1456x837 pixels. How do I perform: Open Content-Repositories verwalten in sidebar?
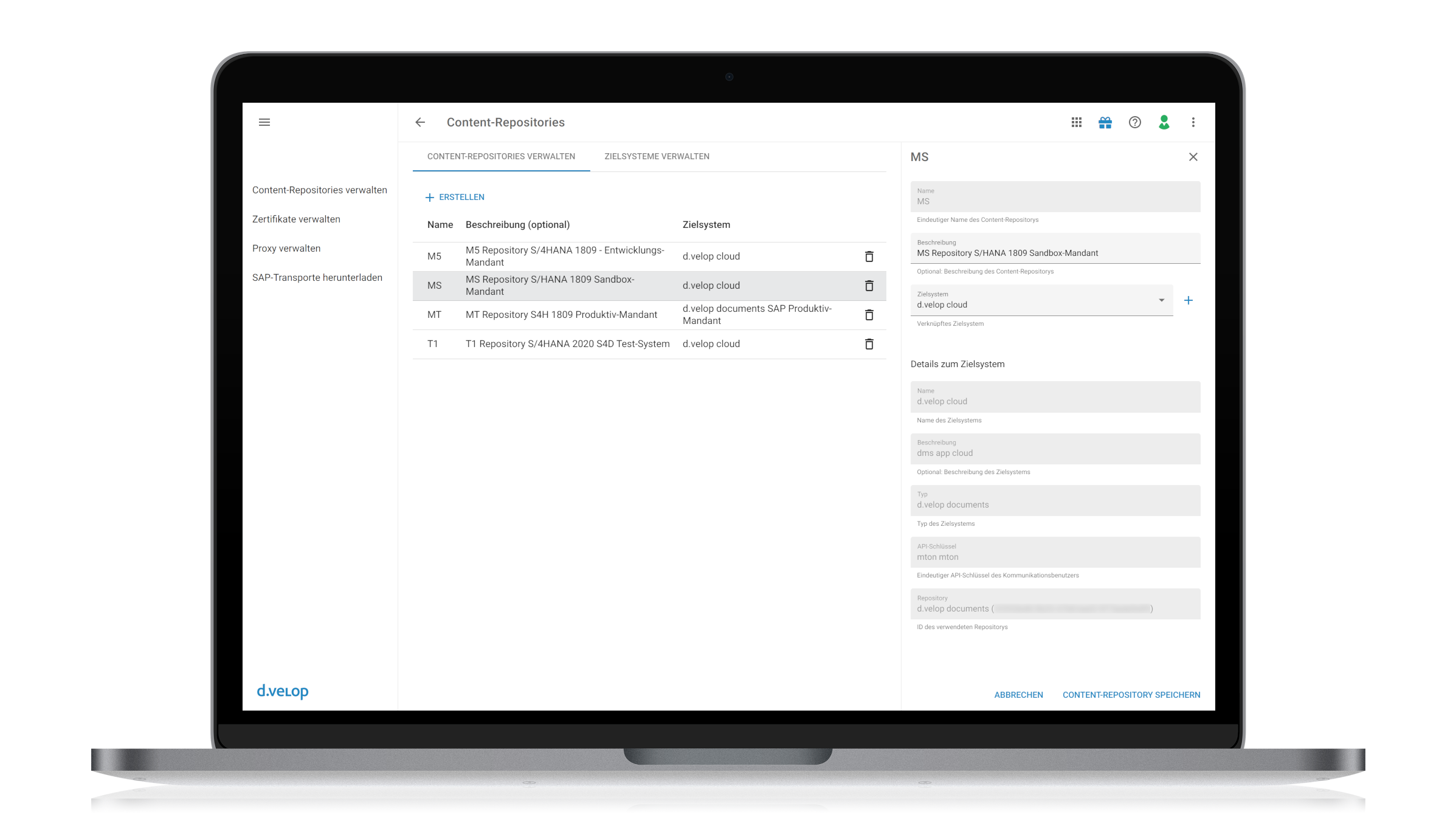coord(319,190)
